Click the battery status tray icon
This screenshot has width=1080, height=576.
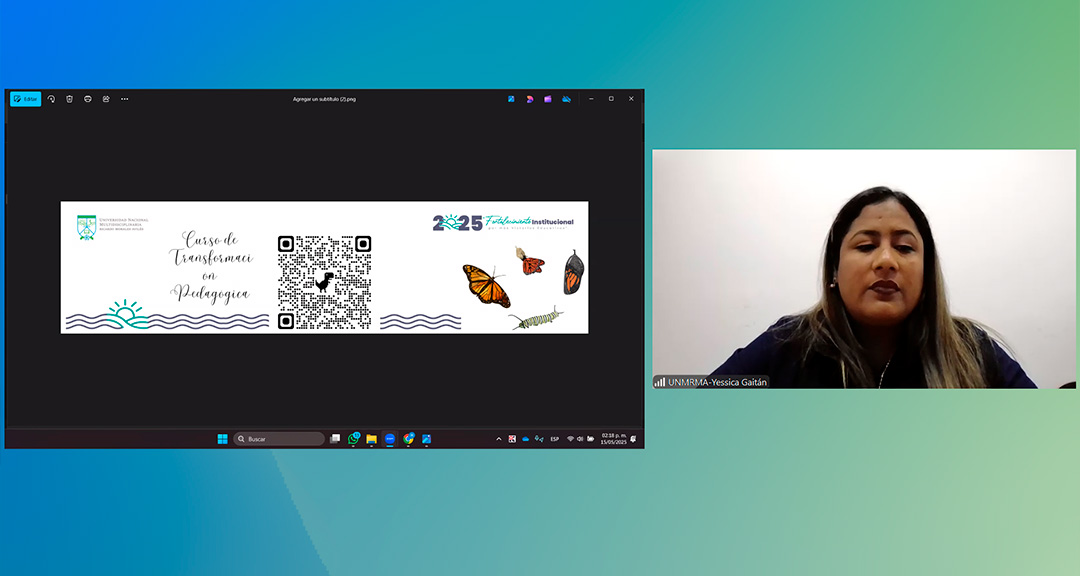click(x=590, y=439)
